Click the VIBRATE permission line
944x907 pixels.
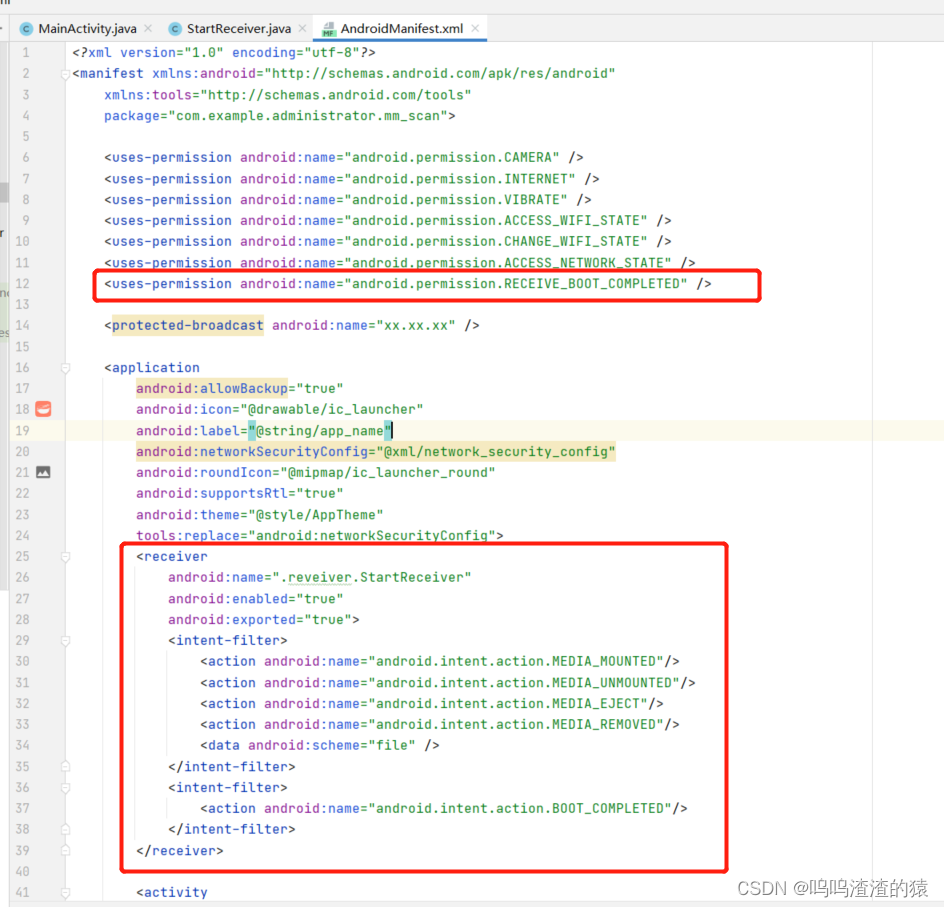click(x=348, y=200)
